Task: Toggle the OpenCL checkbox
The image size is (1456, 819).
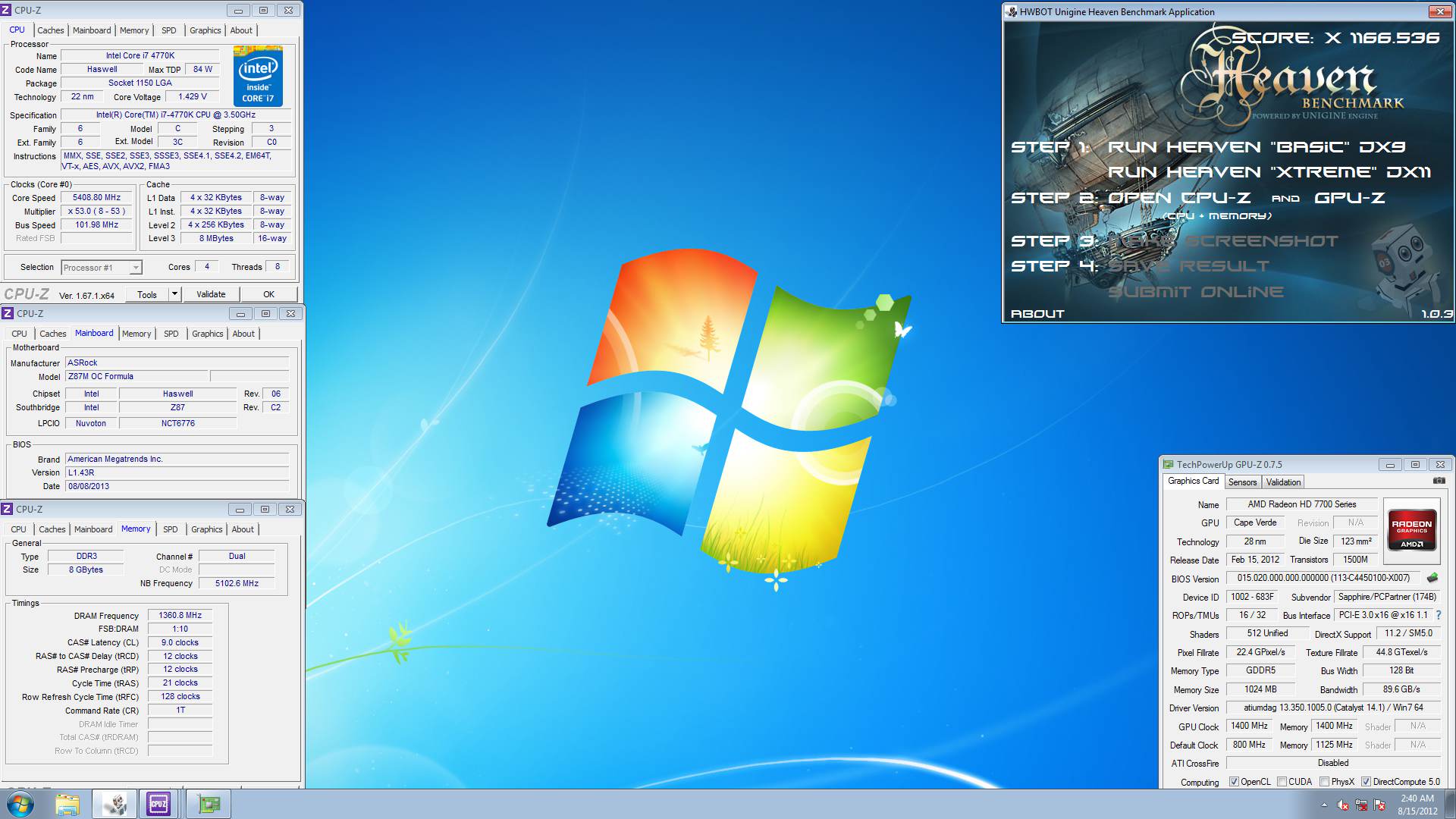Action: point(1234,782)
